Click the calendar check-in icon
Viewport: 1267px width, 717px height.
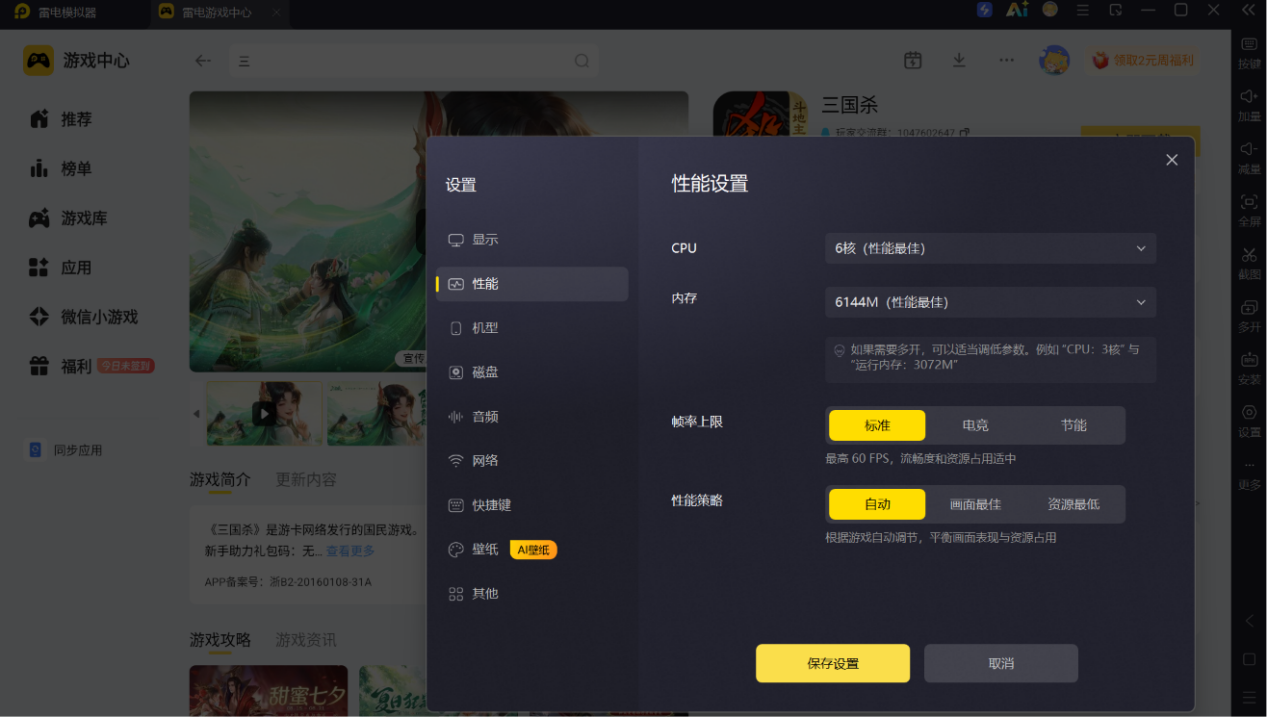912,60
